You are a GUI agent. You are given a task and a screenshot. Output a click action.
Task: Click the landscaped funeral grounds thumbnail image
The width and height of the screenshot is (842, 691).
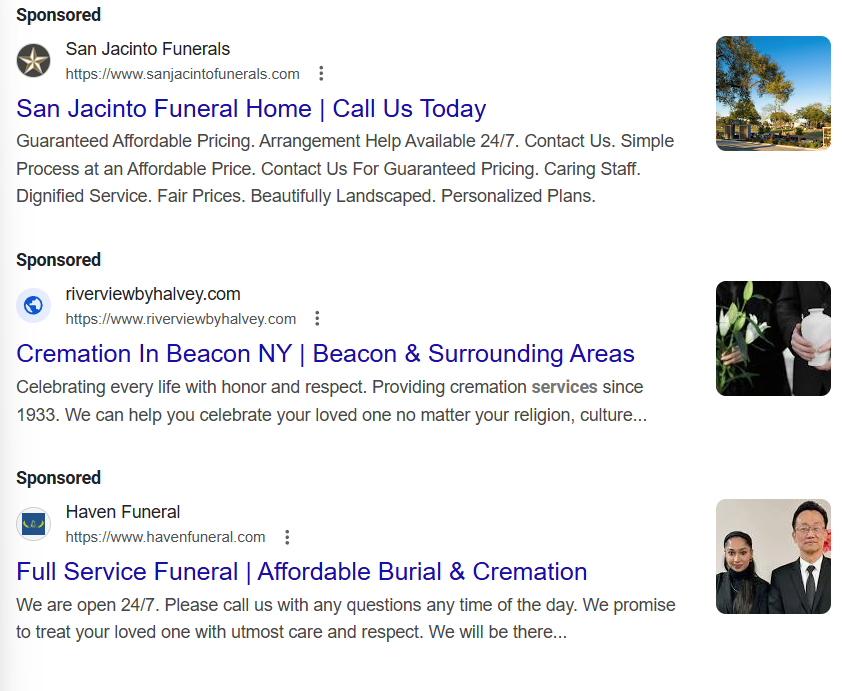point(772,93)
